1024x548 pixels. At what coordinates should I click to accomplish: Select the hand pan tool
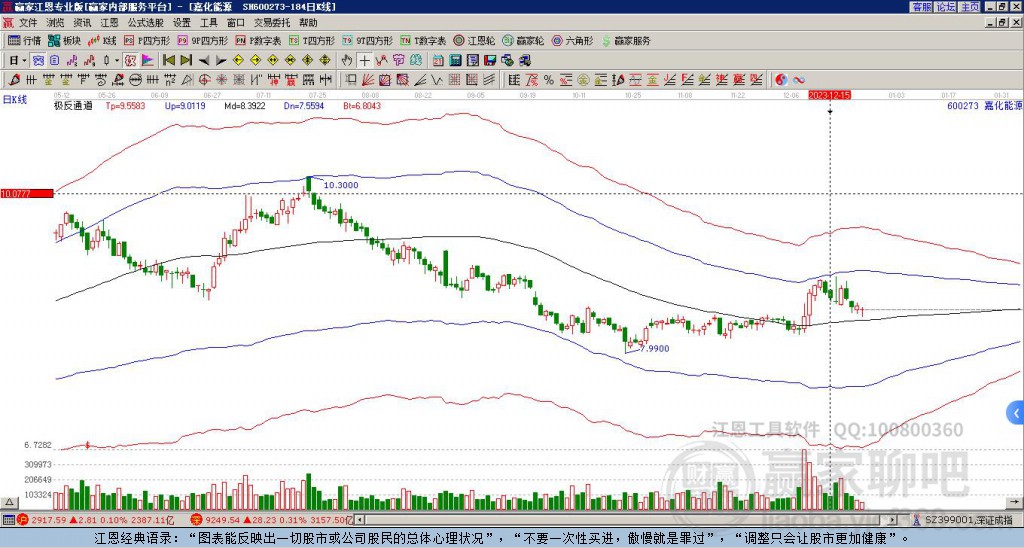pos(347,60)
